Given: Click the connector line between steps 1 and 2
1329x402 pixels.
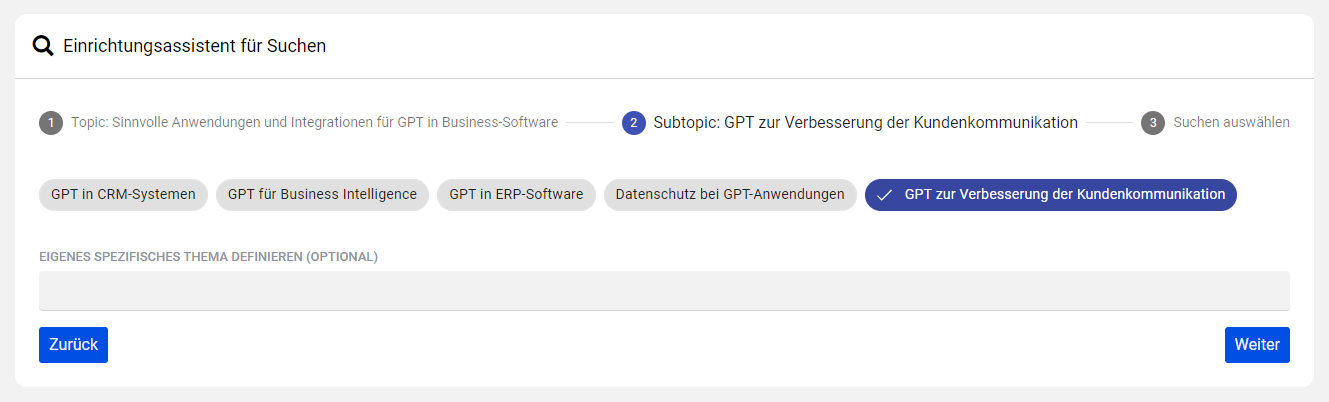Looking at the screenshot, I should coord(590,123).
